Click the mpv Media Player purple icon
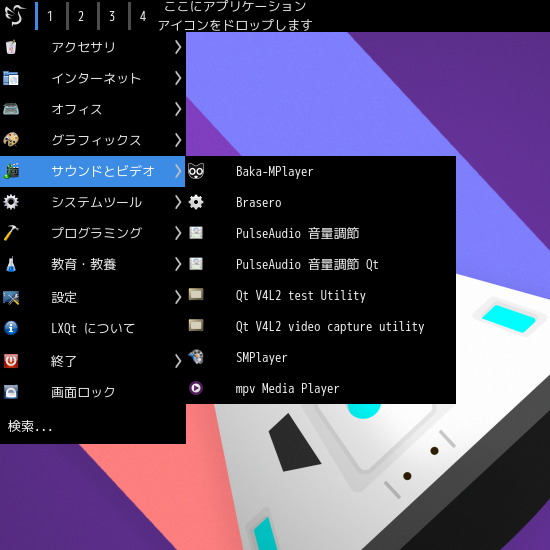550x550 pixels. pyautogui.click(x=196, y=388)
